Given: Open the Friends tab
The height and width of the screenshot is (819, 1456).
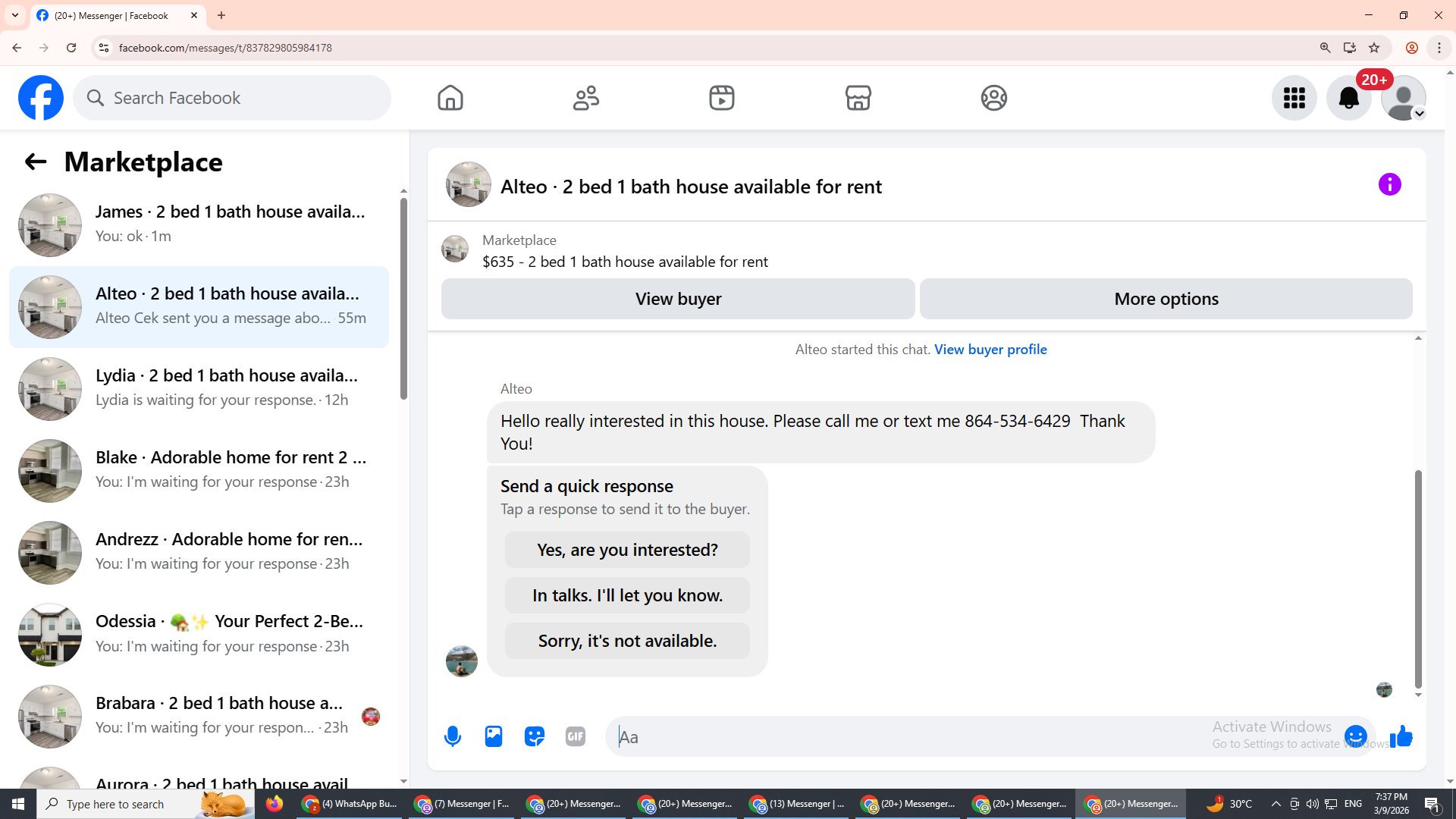Looking at the screenshot, I should pyautogui.click(x=586, y=98).
